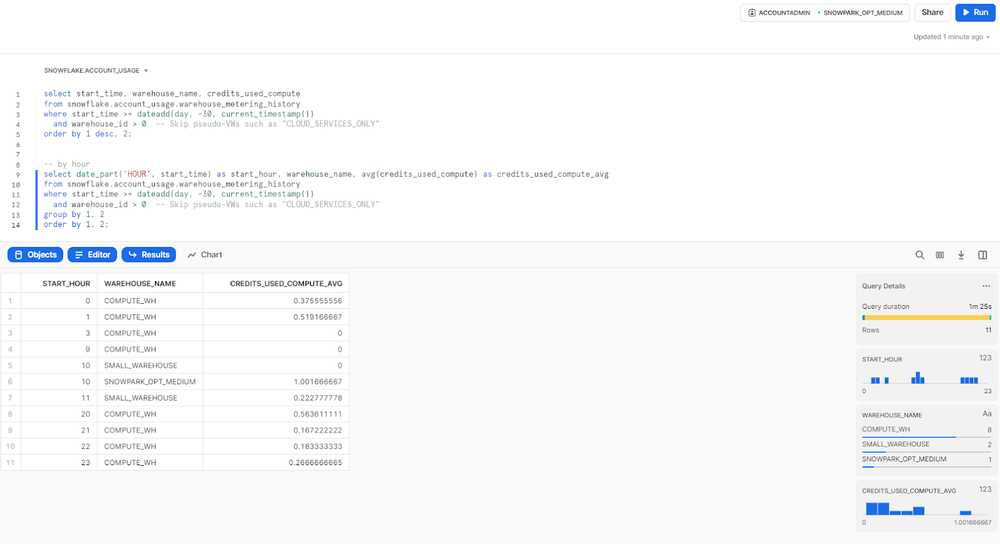Image resolution: width=1000 pixels, height=544 pixels.
Task: Toggle the Editor pane visibility
Action: point(90,255)
